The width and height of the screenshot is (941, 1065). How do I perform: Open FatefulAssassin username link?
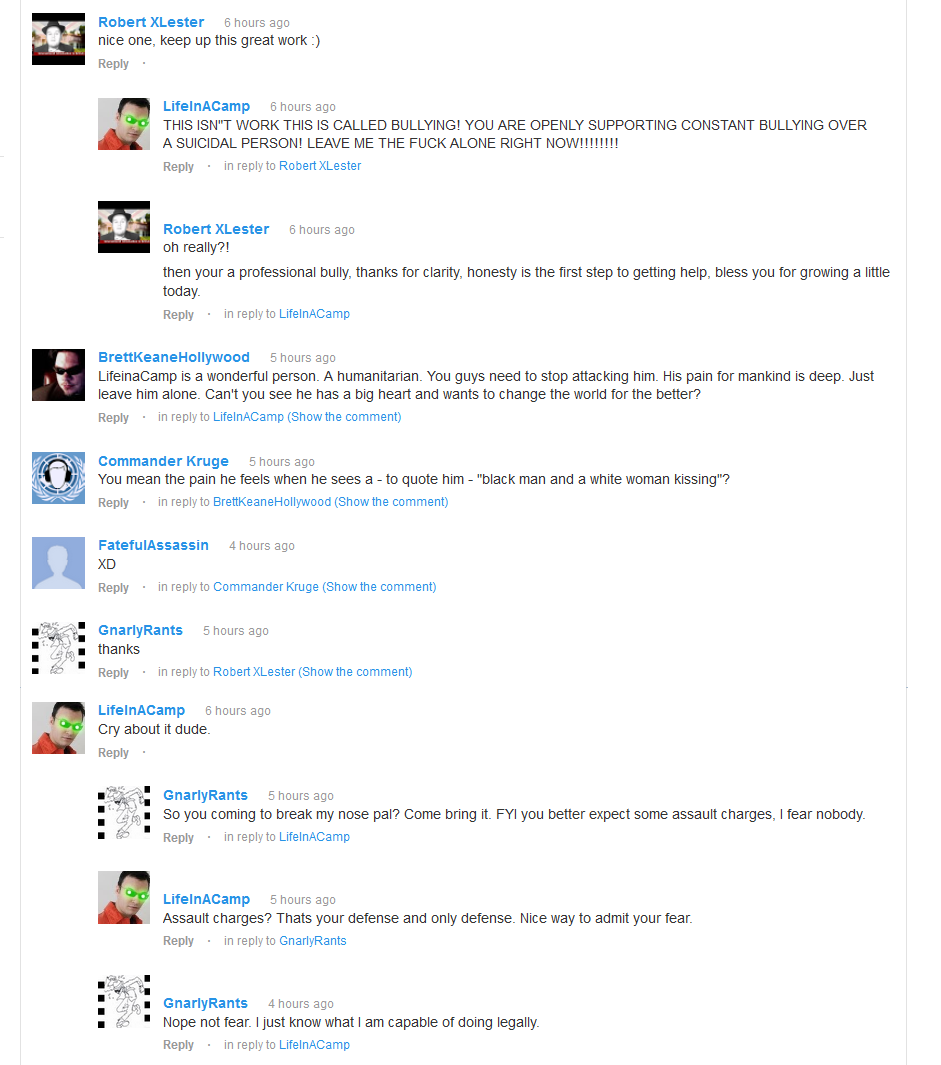point(154,545)
